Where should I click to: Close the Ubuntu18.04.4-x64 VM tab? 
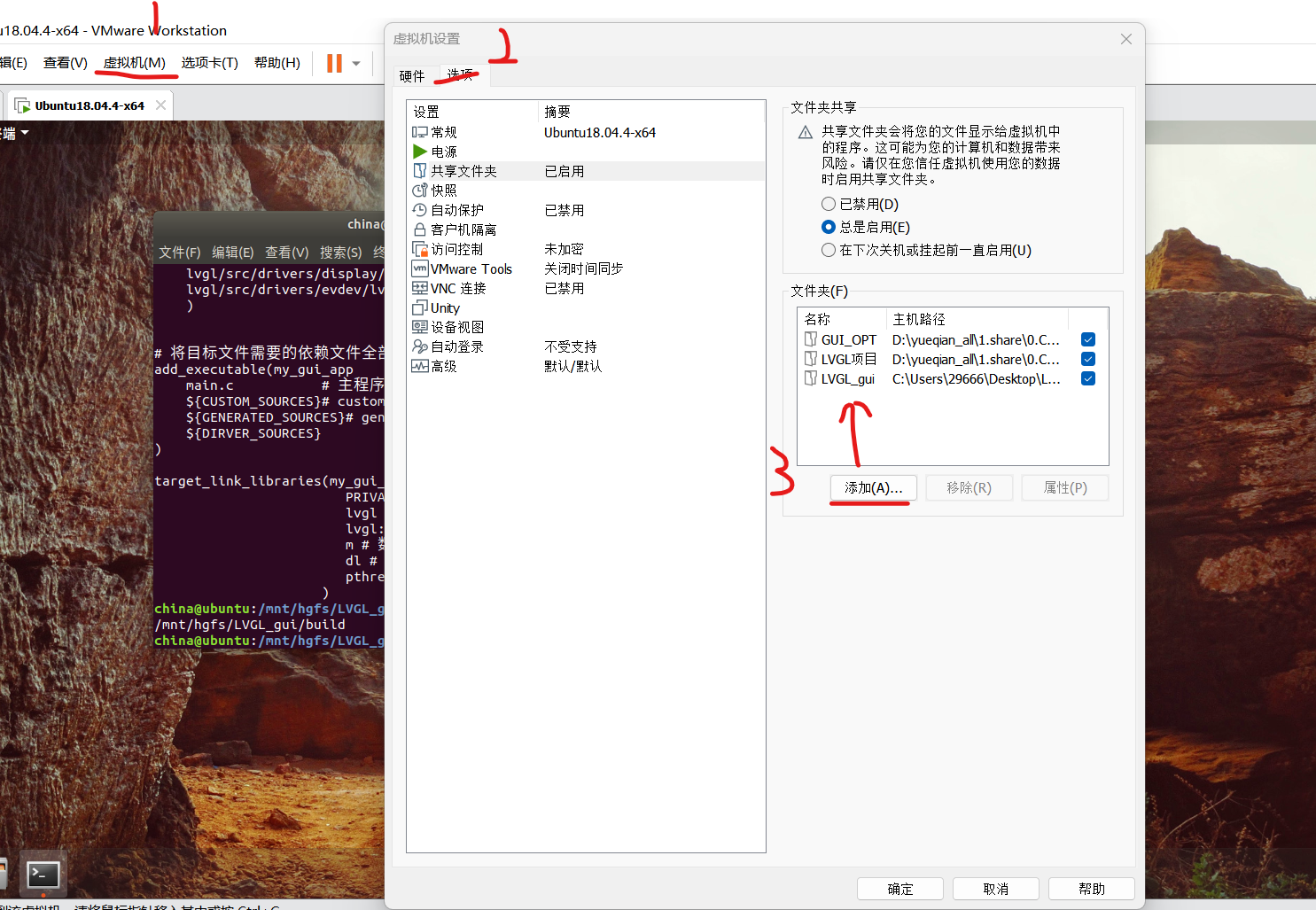[x=160, y=105]
